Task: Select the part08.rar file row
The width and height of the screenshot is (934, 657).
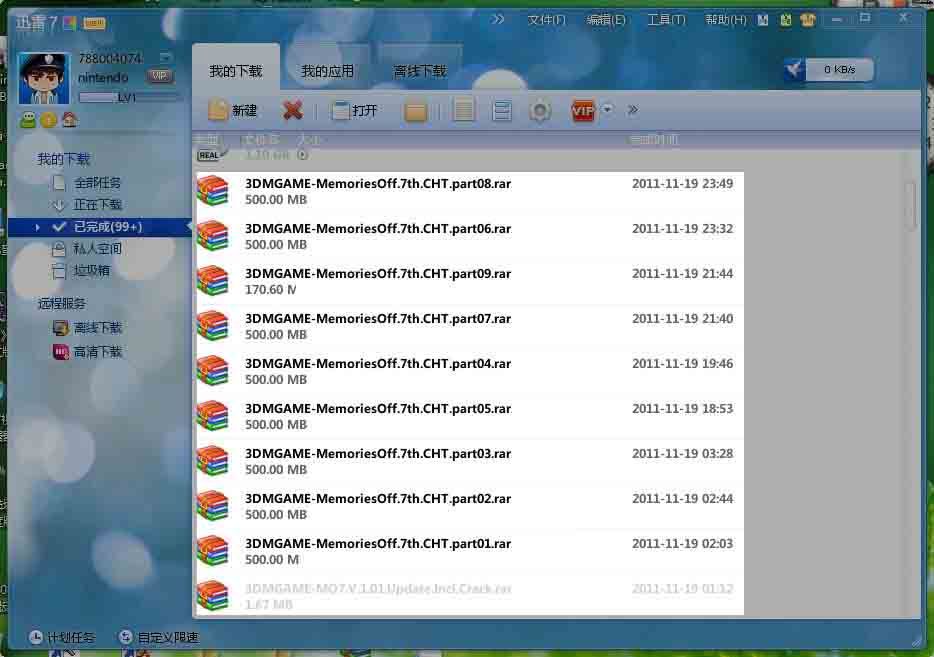Action: (x=468, y=192)
